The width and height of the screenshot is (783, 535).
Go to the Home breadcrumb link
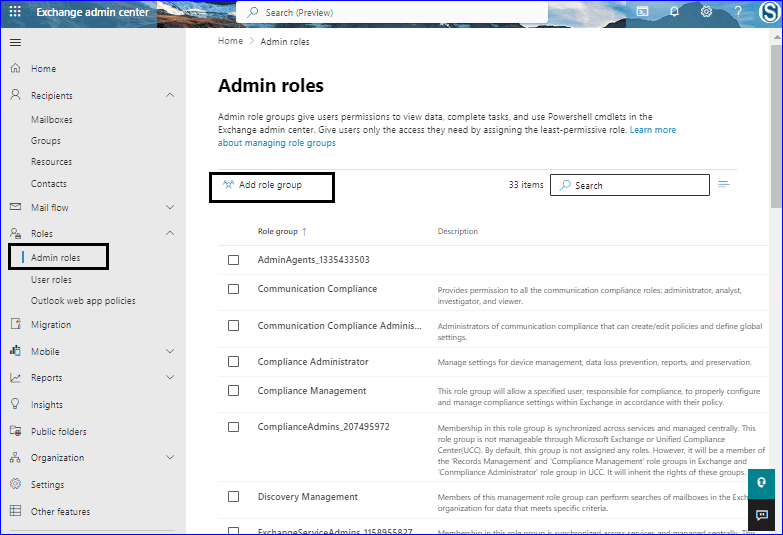point(230,41)
